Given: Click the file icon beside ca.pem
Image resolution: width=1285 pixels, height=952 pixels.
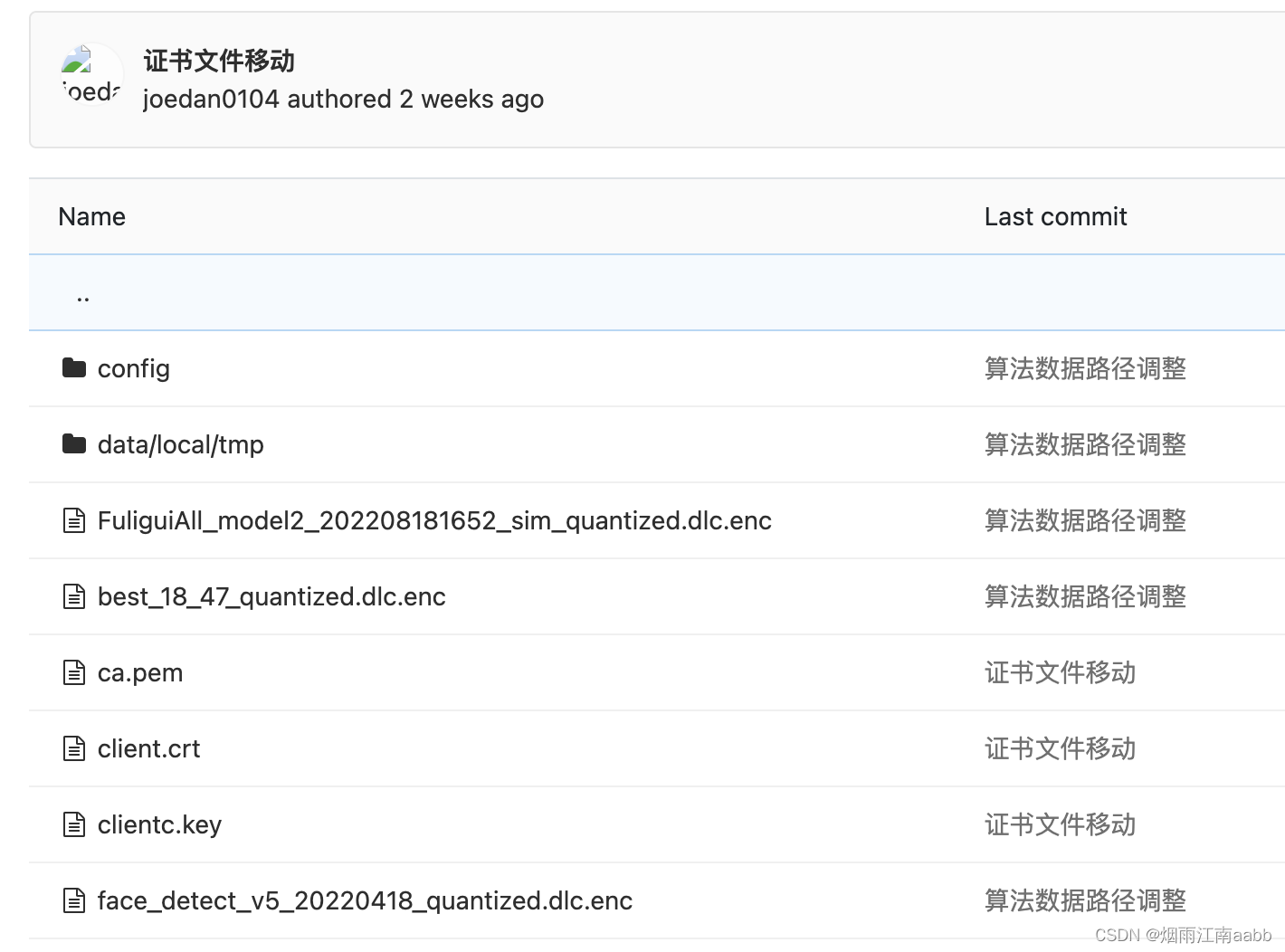Looking at the screenshot, I should pyautogui.click(x=74, y=671).
